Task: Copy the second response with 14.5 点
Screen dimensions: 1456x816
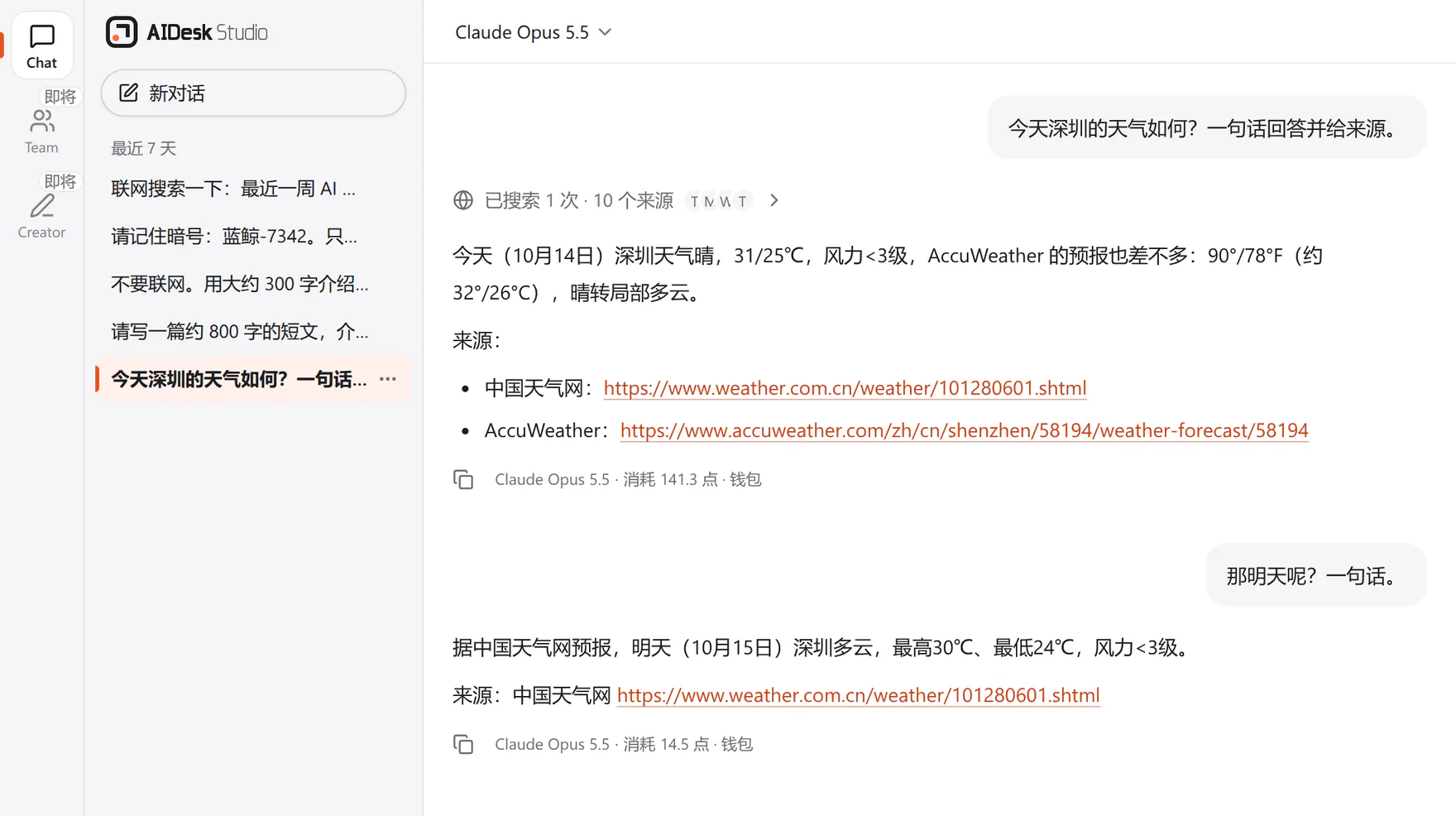Action: (463, 744)
